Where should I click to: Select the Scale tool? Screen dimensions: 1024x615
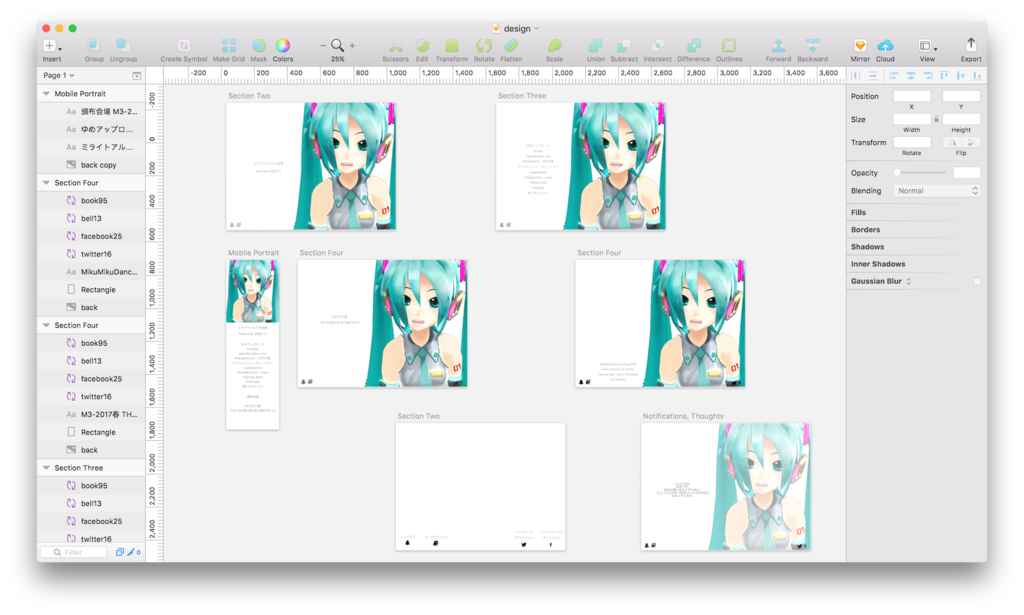click(554, 45)
